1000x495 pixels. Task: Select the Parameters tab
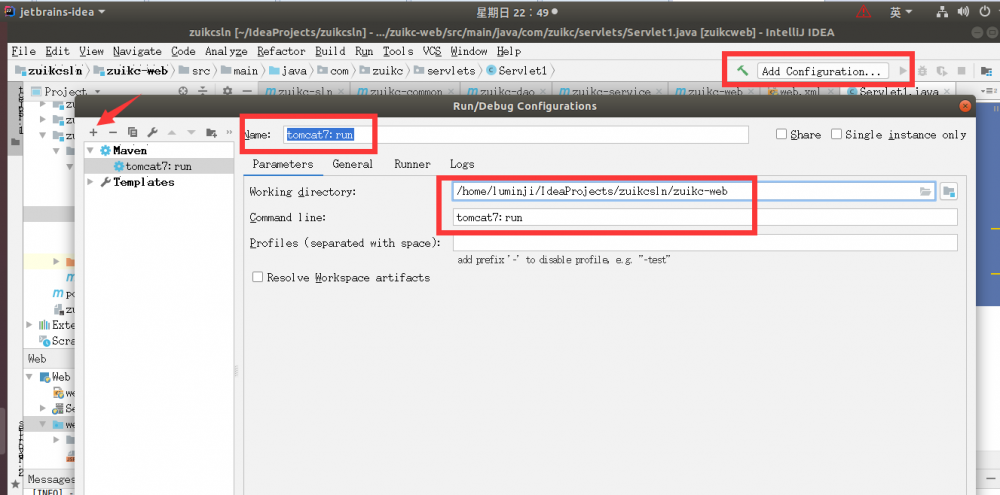(283, 164)
